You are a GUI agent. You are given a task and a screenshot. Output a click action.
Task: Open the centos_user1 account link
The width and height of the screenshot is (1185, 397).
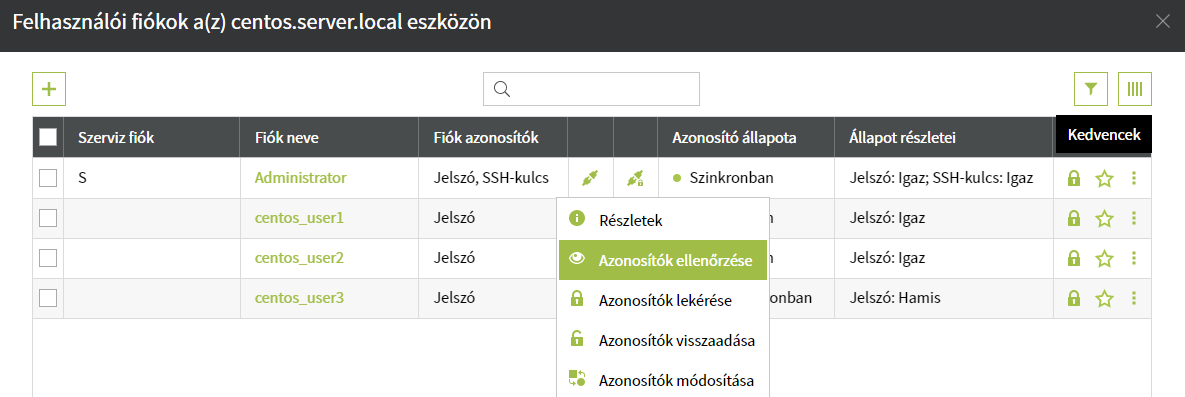pyautogui.click(x=299, y=218)
